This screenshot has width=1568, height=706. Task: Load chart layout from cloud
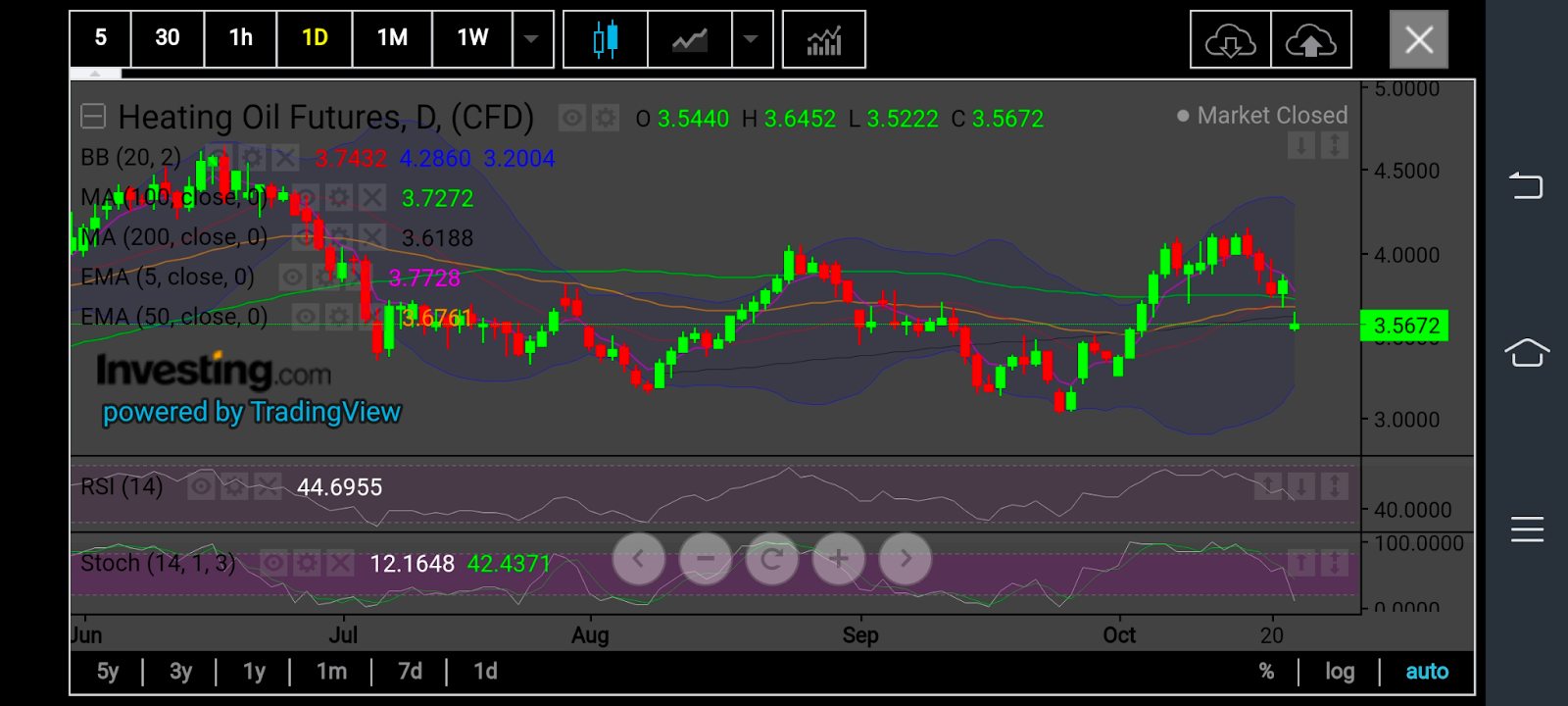pyautogui.click(x=1231, y=40)
